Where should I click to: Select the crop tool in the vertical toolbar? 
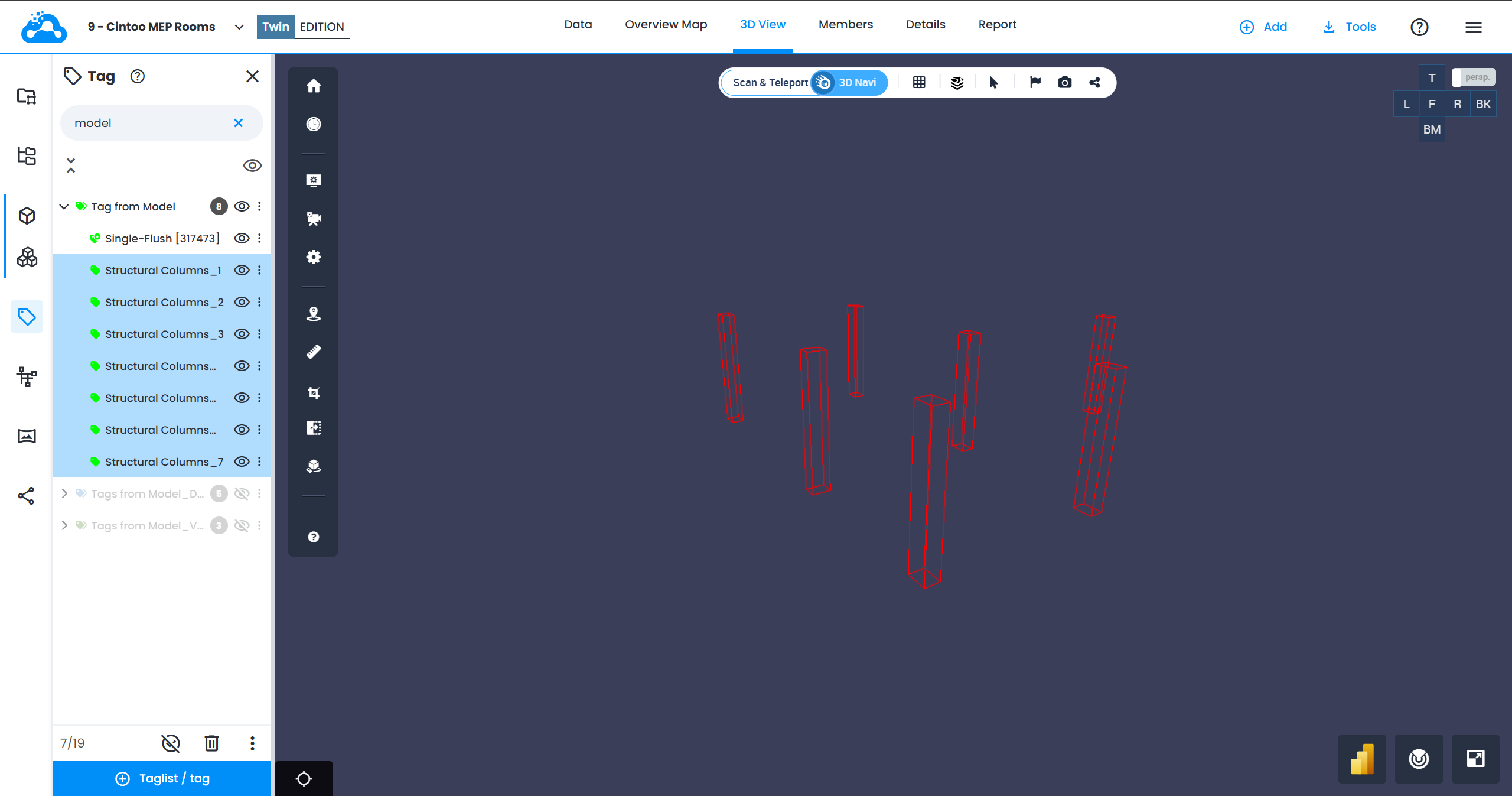click(x=314, y=392)
